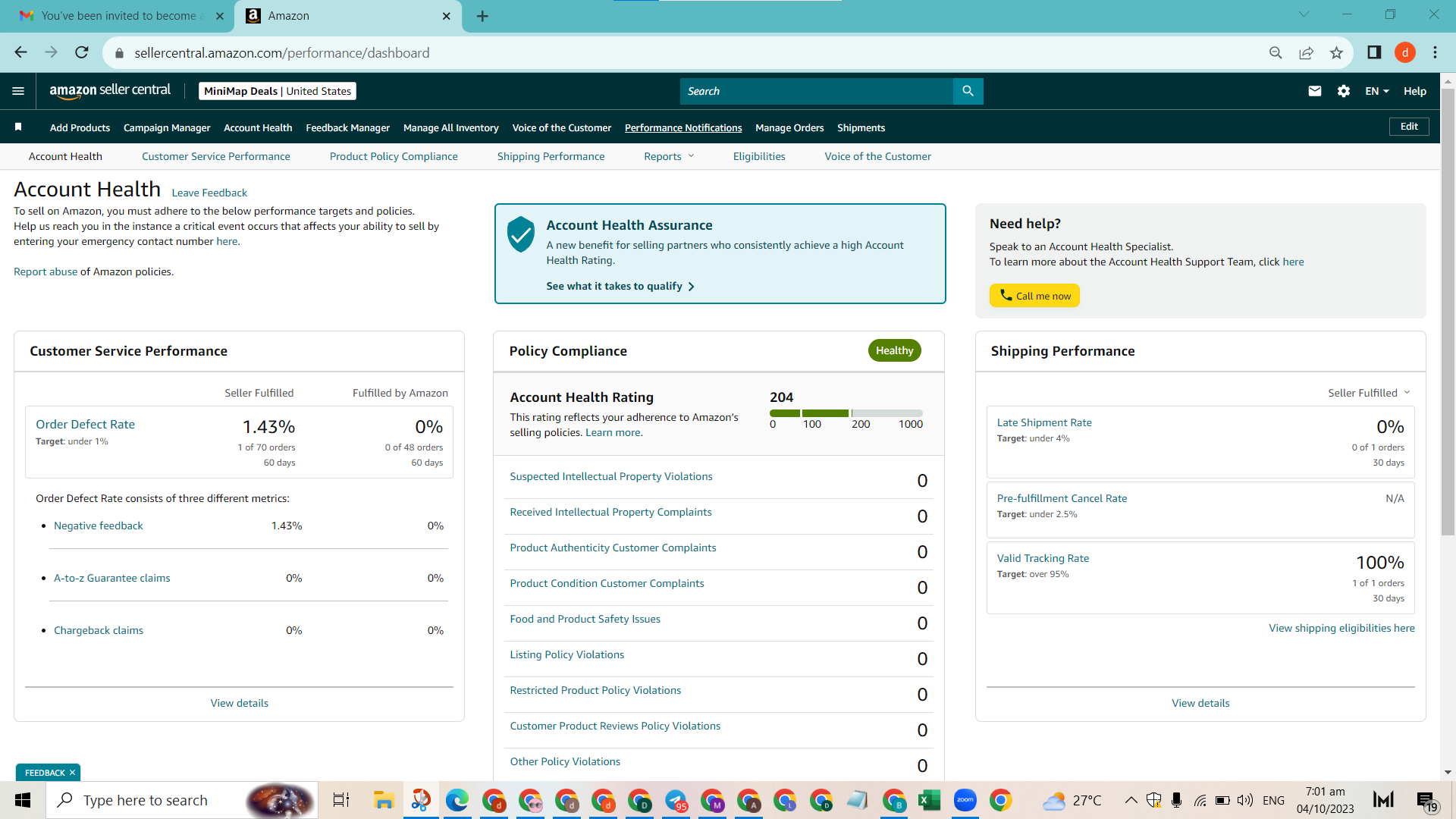Open Manage All Inventory menu item
1456x819 pixels.
tap(451, 127)
